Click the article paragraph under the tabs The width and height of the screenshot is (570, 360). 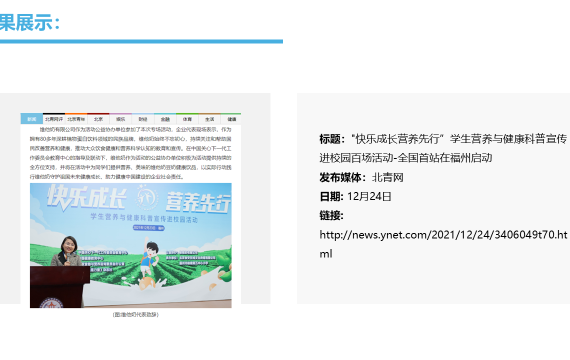(131, 153)
